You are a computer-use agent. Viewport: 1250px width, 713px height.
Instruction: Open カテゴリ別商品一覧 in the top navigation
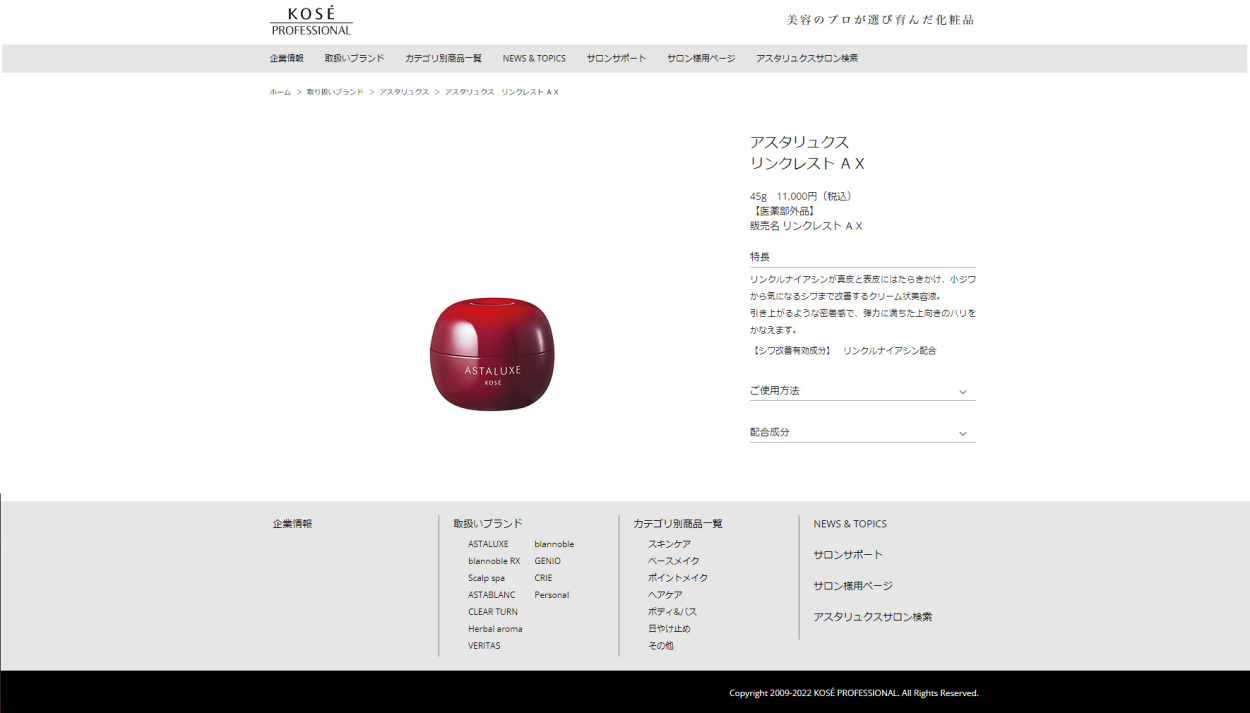pos(443,58)
